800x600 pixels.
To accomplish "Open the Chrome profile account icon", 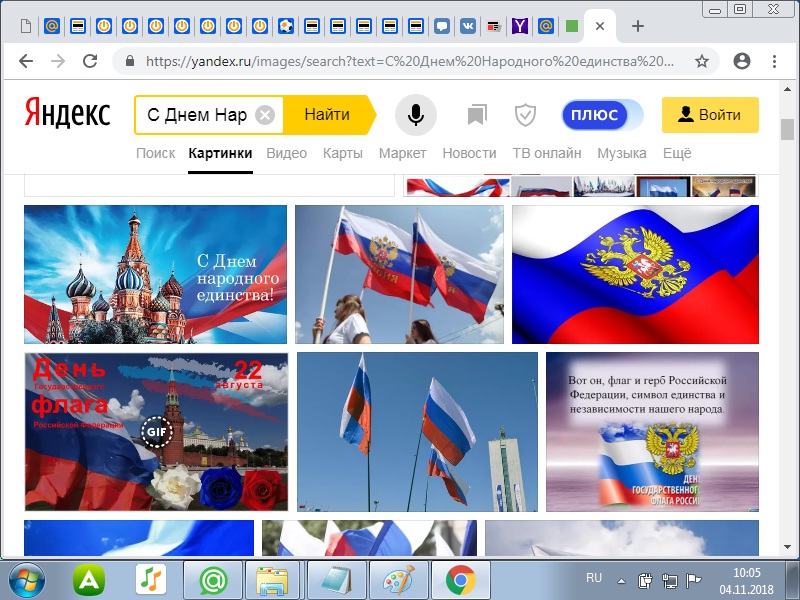I will [x=741, y=61].
